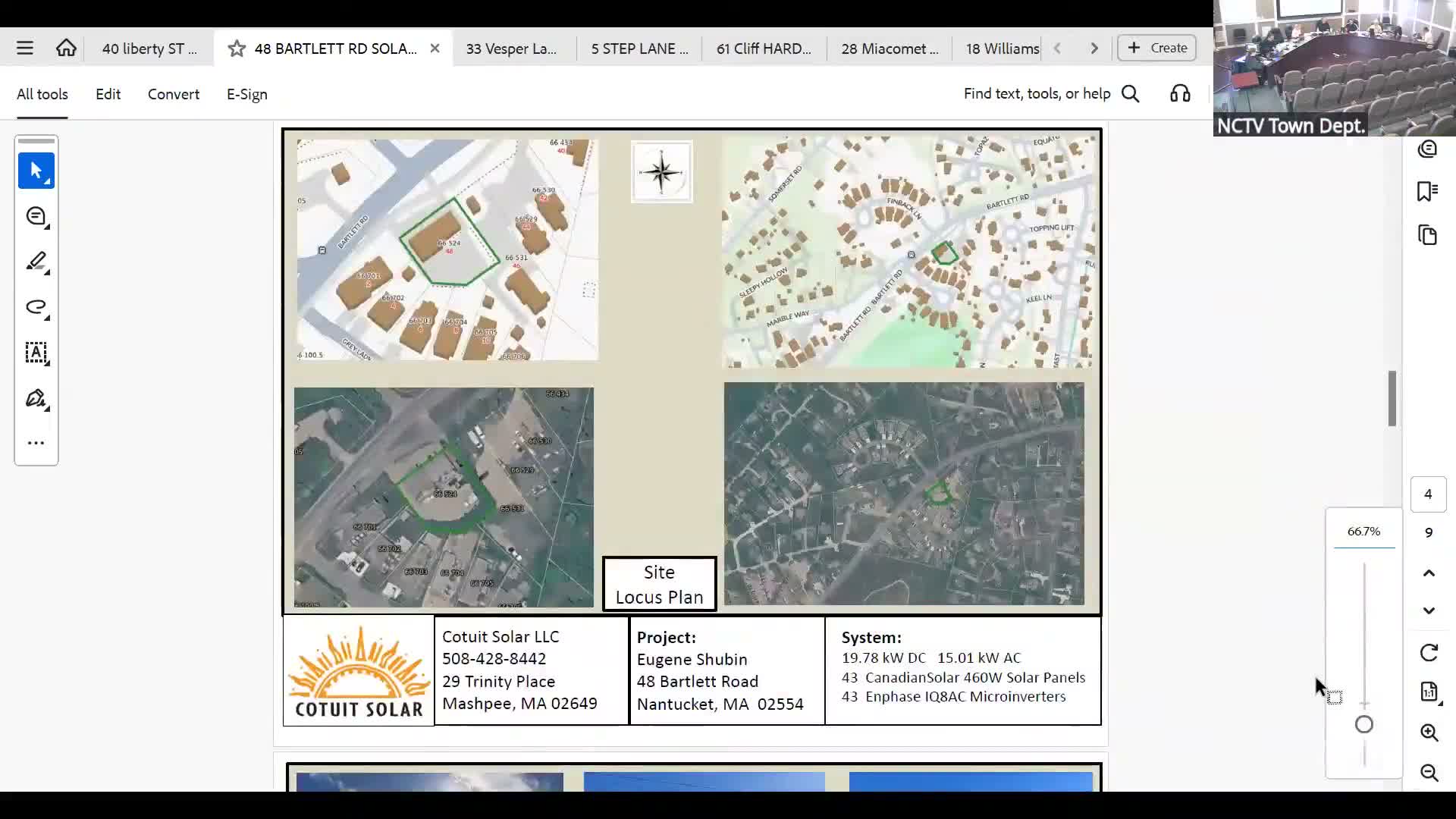
Task: Switch to 28 Miacomet tab
Action: (x=890, y=49)
